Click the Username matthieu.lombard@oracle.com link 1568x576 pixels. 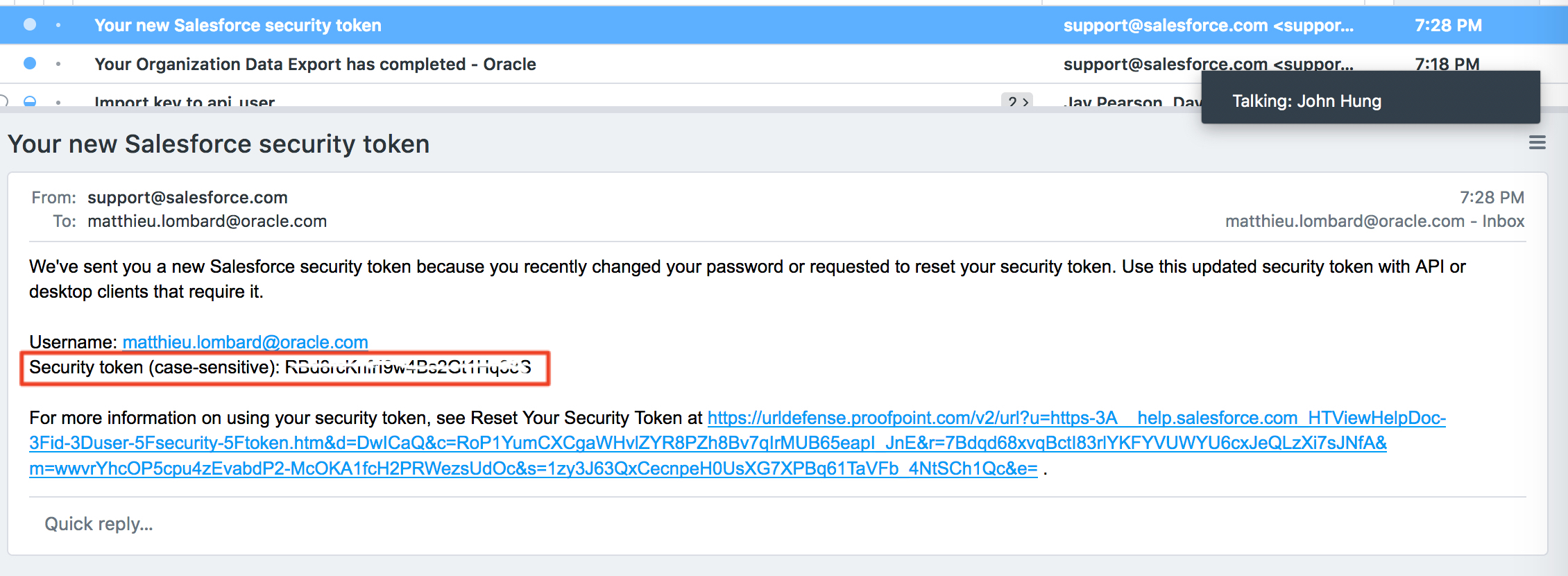click(245, 342)
